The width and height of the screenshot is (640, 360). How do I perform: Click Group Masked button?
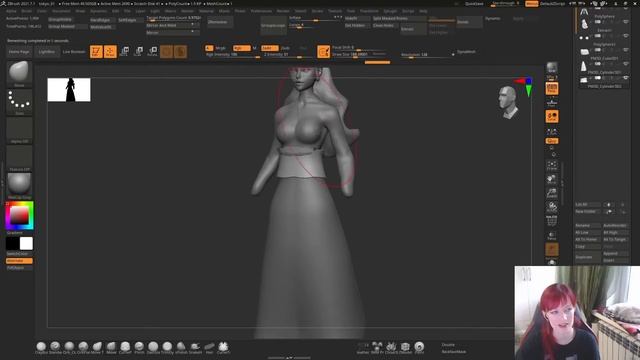[67, 27]
